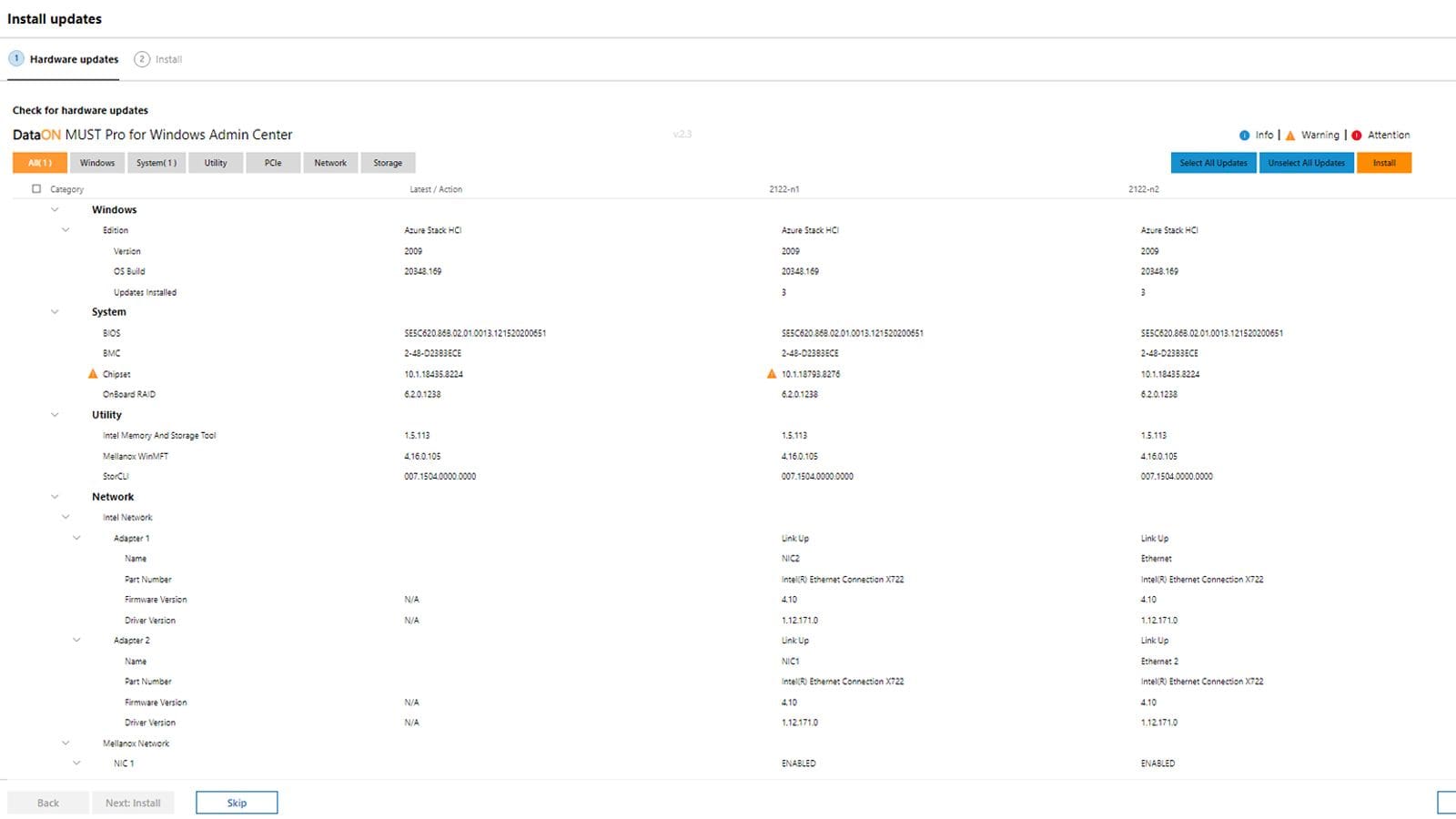Screen dimensions: 1456x819
Task: Click the Back button
Action: (x=48, y=803)
